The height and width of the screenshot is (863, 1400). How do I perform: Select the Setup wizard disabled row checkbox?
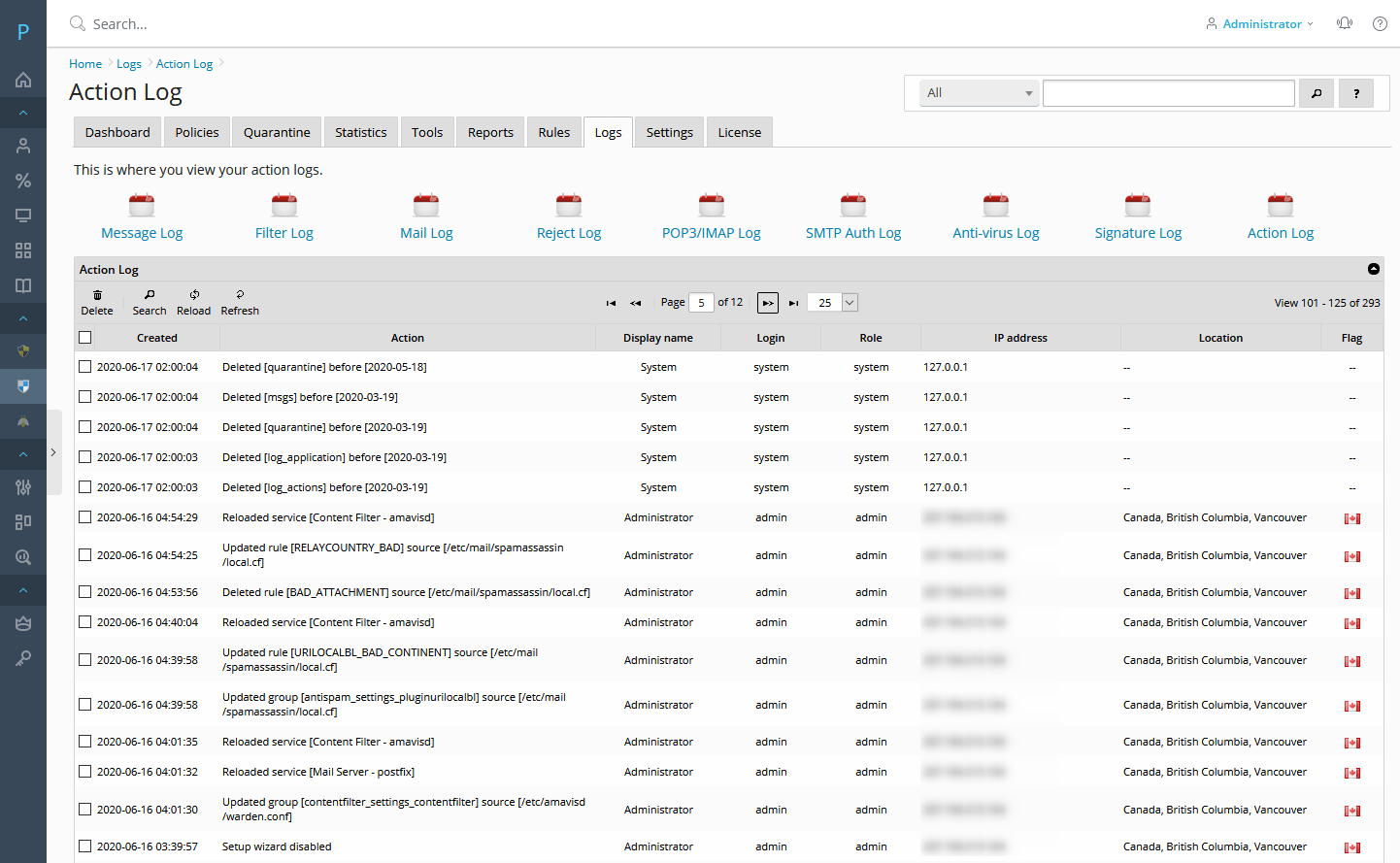pyautogui.click(x=85, y=846)
